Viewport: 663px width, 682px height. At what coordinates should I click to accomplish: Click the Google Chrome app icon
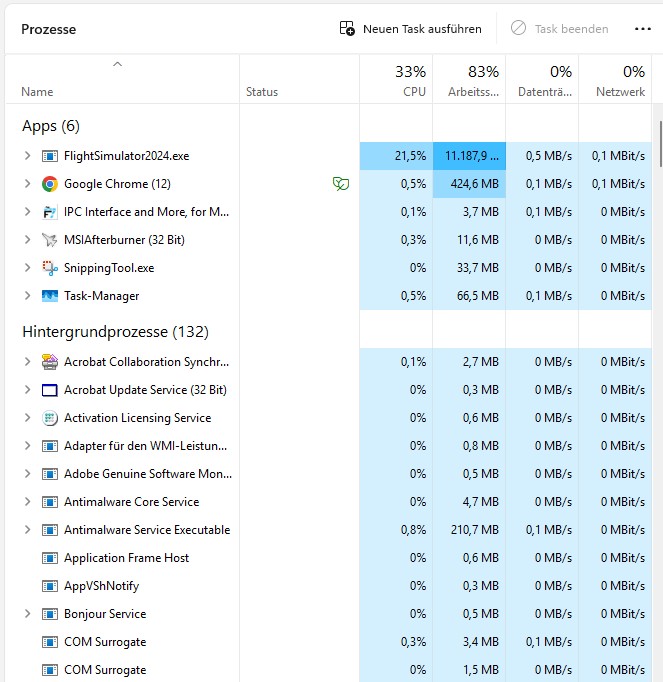coord(50,184)
